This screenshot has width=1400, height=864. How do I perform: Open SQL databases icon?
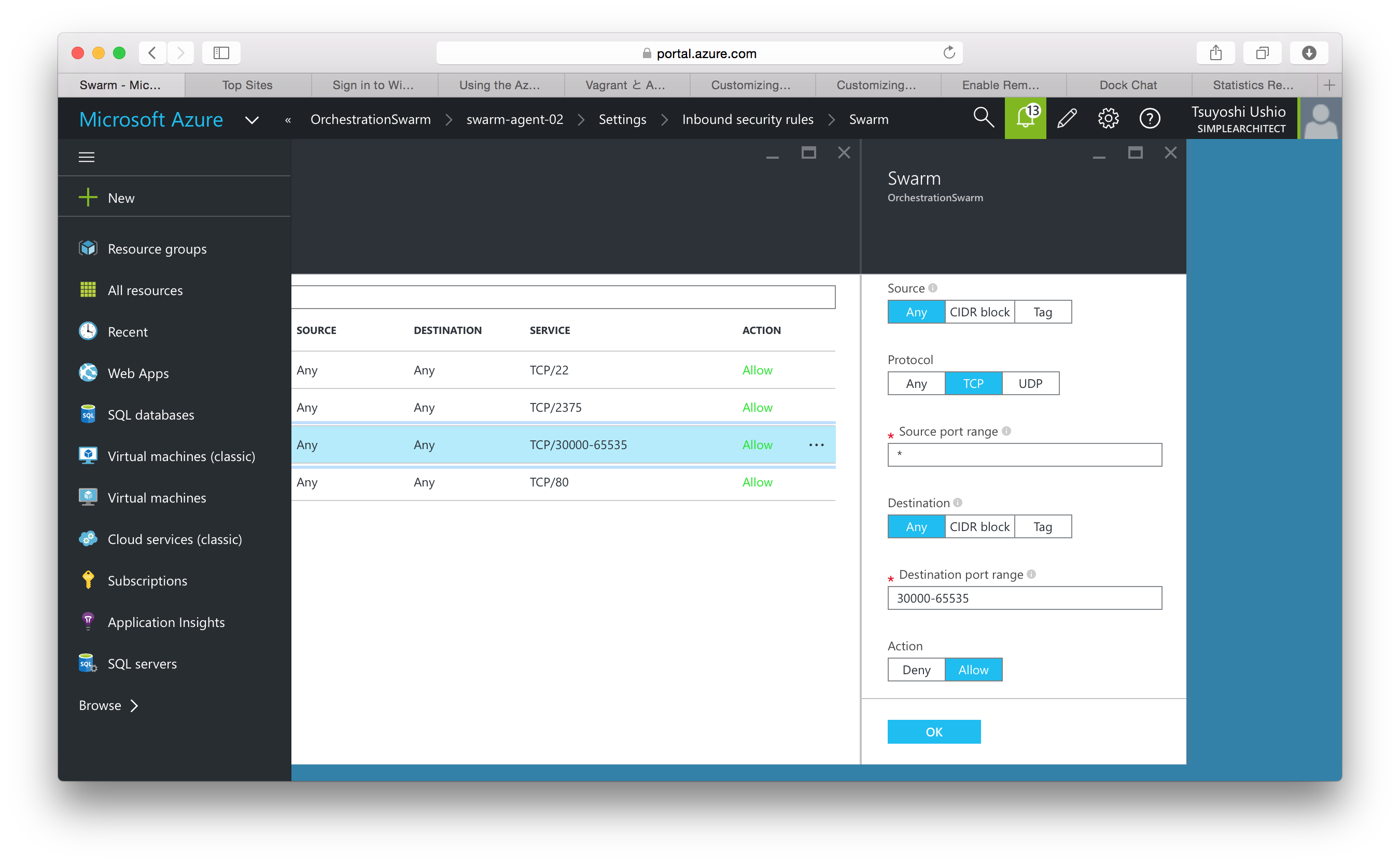pos(88,414)
